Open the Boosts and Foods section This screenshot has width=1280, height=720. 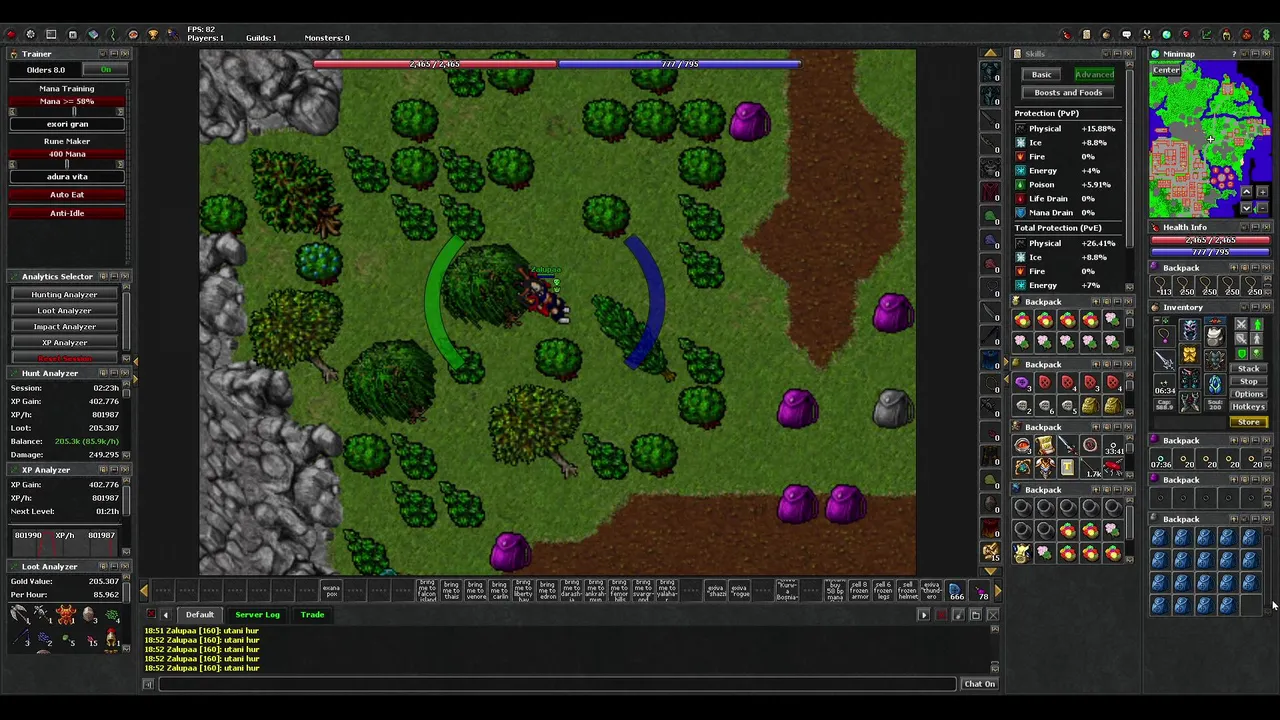(1068, 93)
